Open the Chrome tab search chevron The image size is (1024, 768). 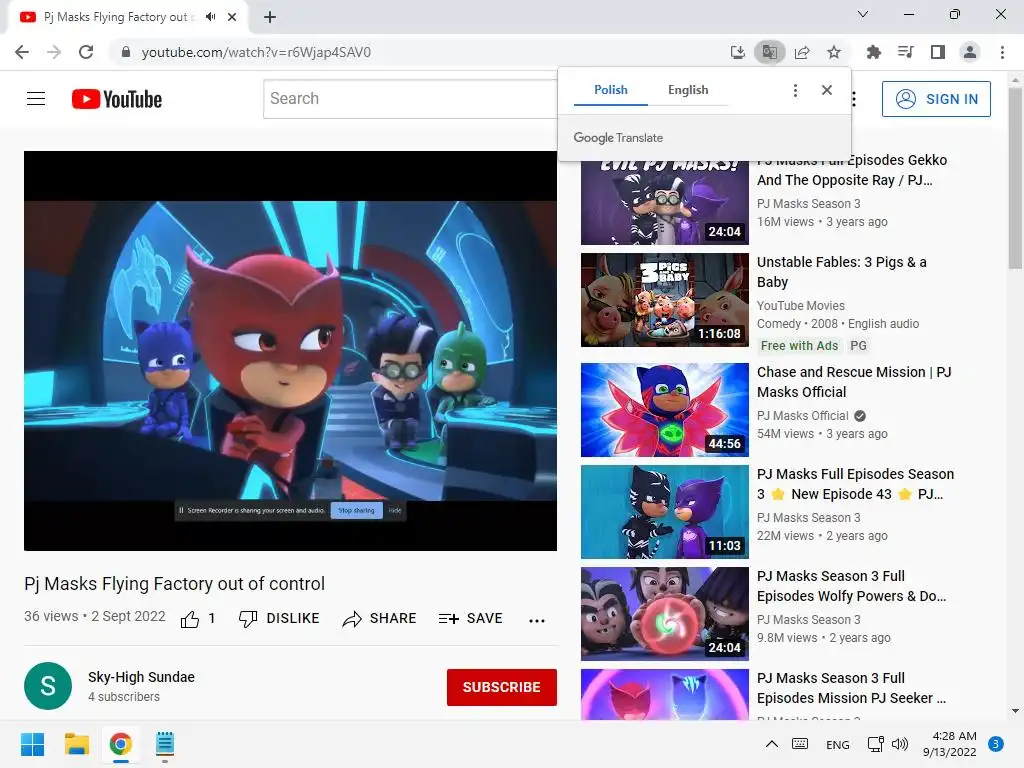863,14
